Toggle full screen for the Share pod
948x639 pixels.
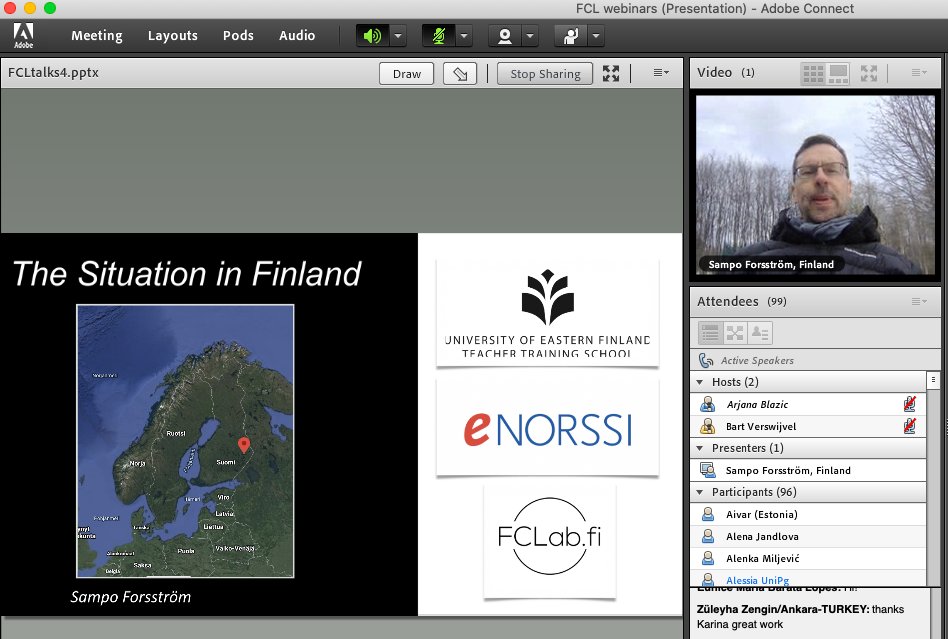click(x=611, y=74)
